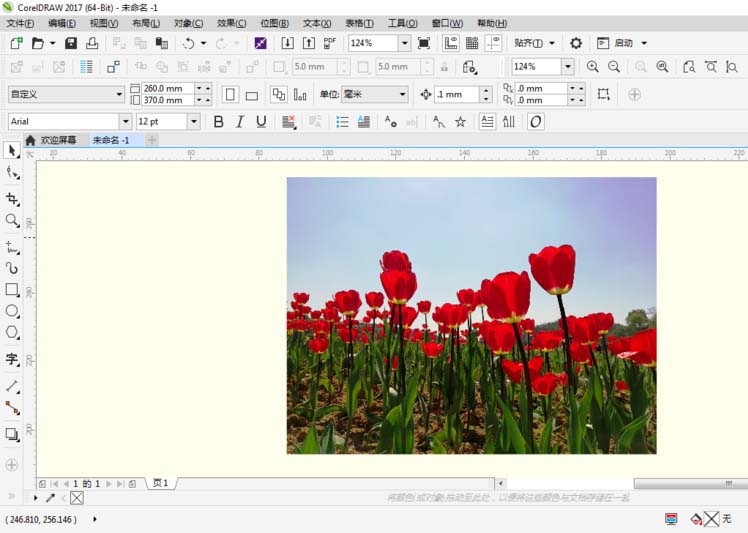The height and width of the screenshot is (533, 748).
Task: Open the 编辑(E) menu
Action: pyautogui.click(x=62, y=23)
